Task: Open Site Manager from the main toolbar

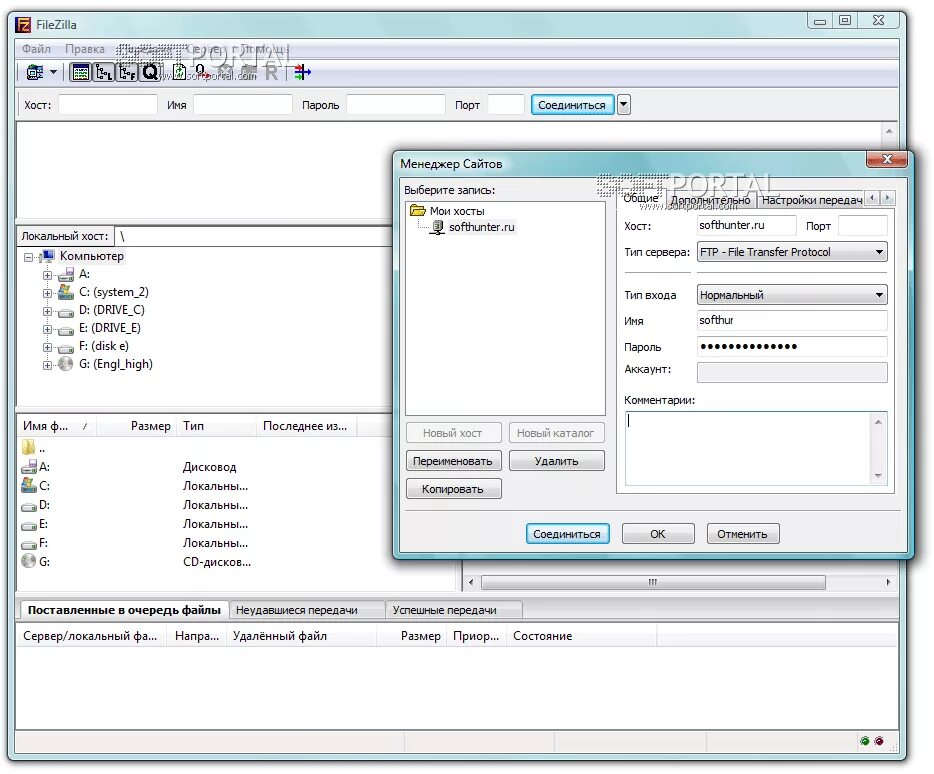Action: 35,73
